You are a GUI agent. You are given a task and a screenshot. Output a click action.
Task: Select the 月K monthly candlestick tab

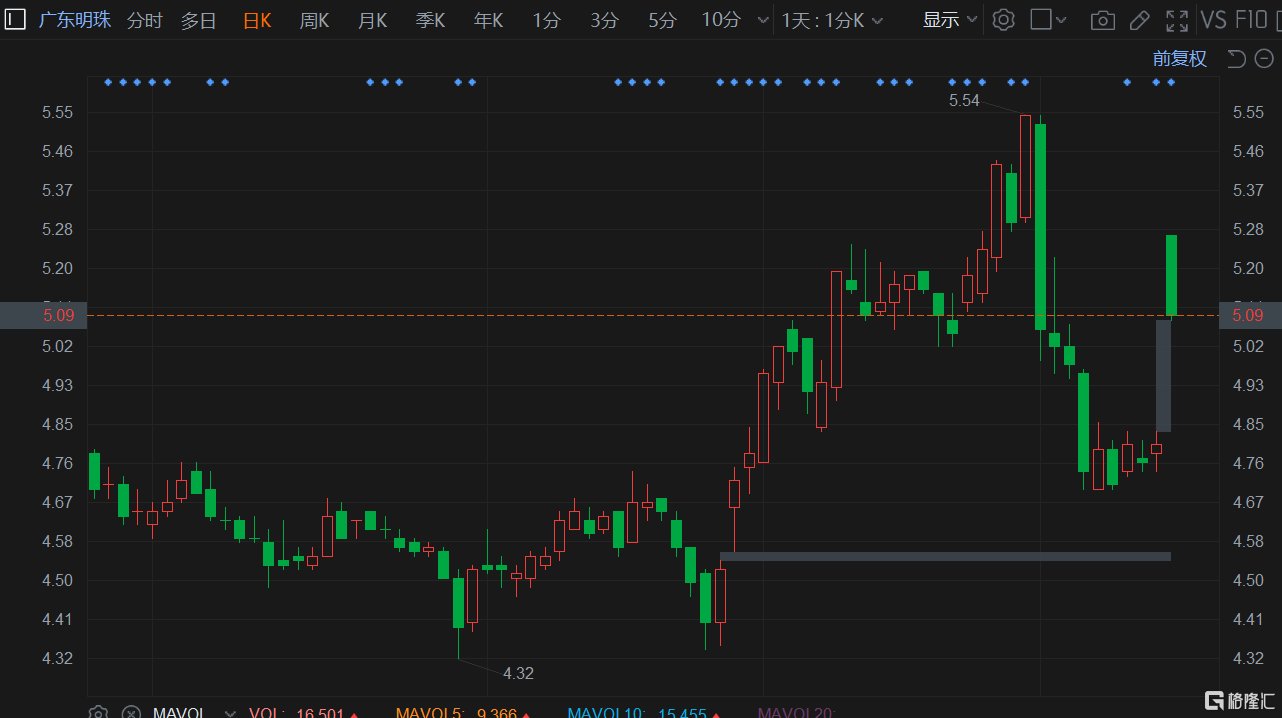(x=372, y=20)
